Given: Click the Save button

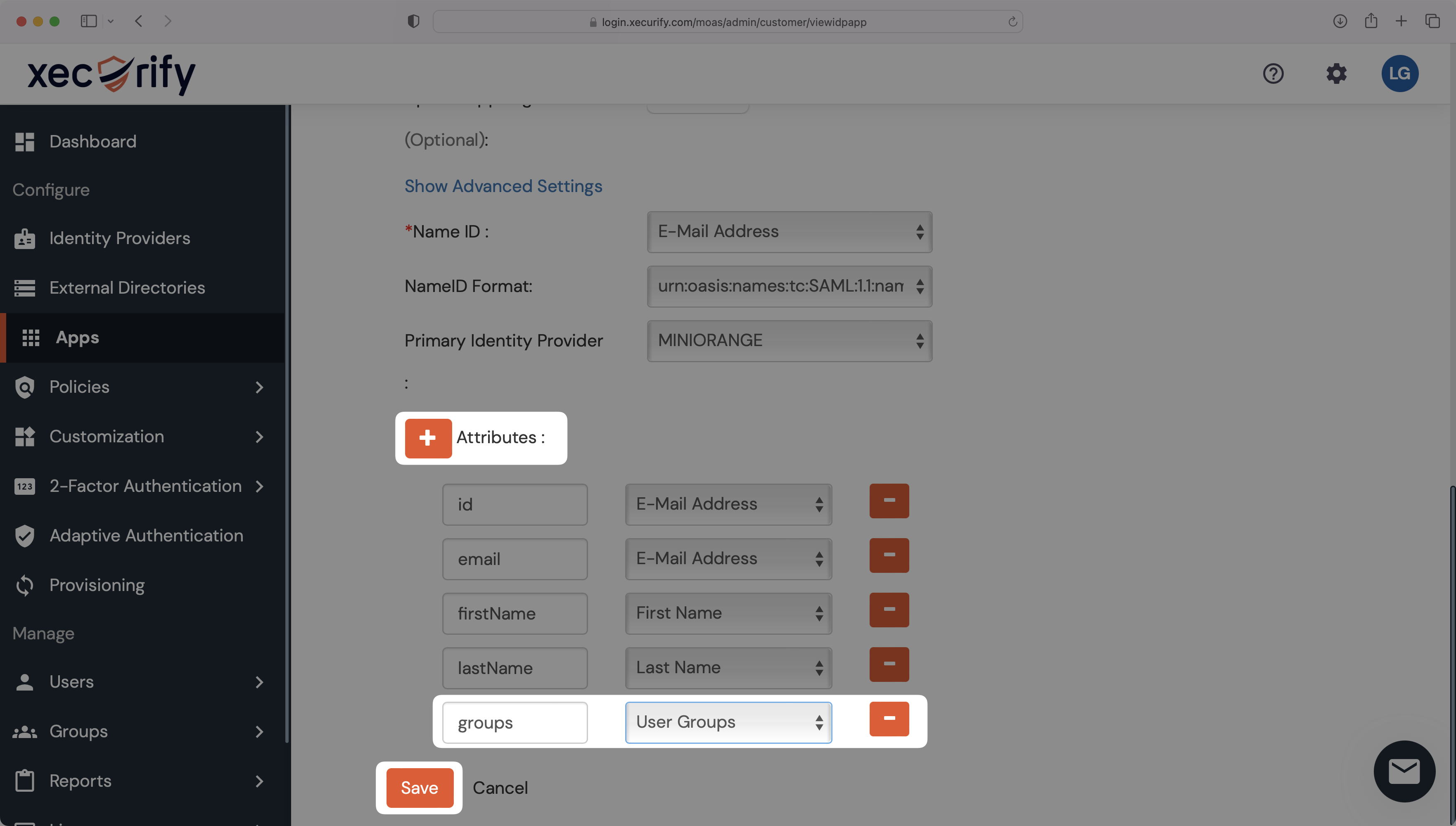Looking at the screenshot, I should coord(419,787).
